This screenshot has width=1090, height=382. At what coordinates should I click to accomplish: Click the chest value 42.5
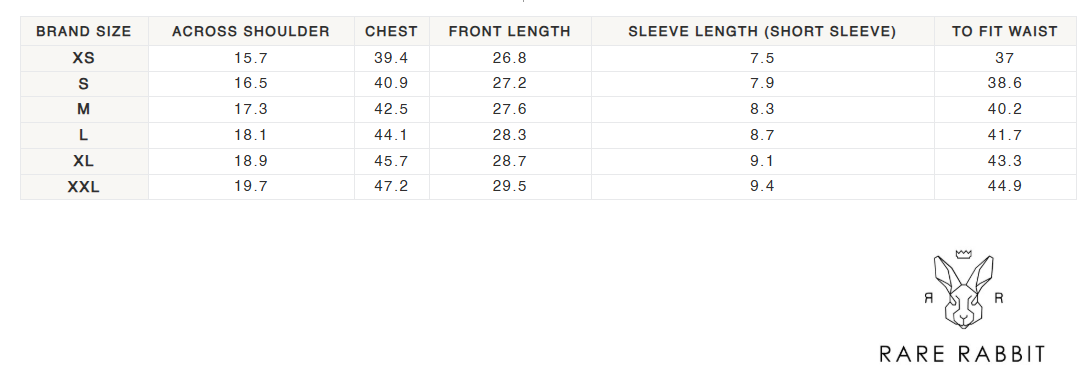pos(391,109)
